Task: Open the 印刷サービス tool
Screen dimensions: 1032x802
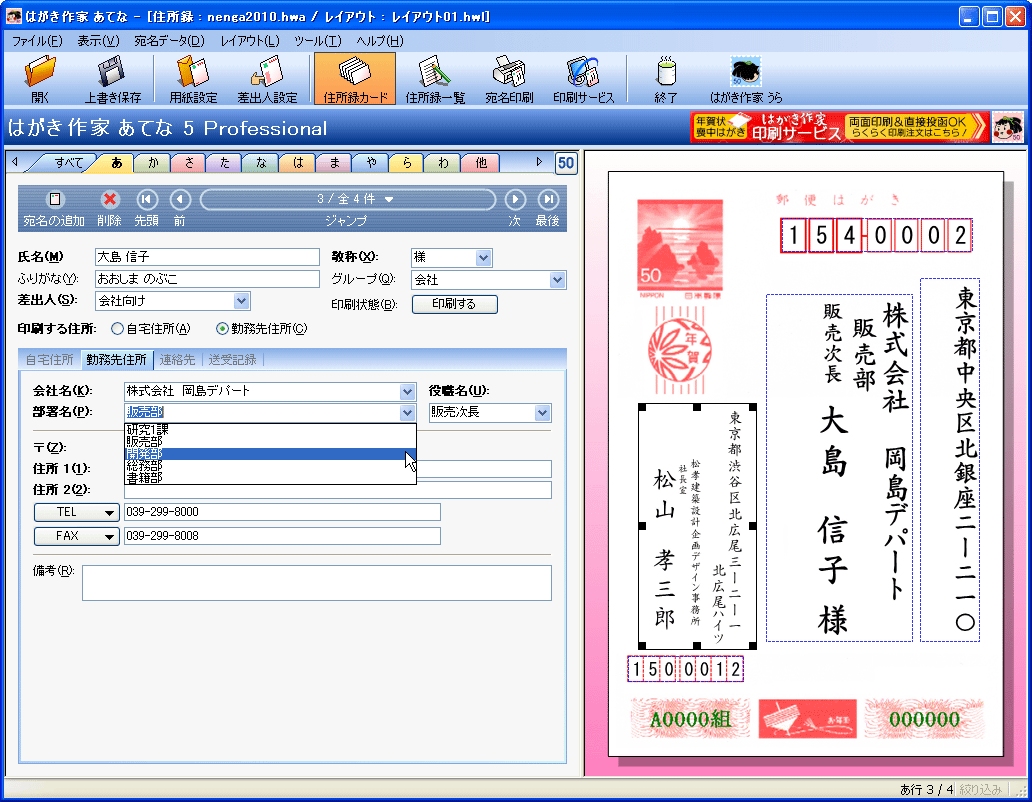Action: click(583, 79)
